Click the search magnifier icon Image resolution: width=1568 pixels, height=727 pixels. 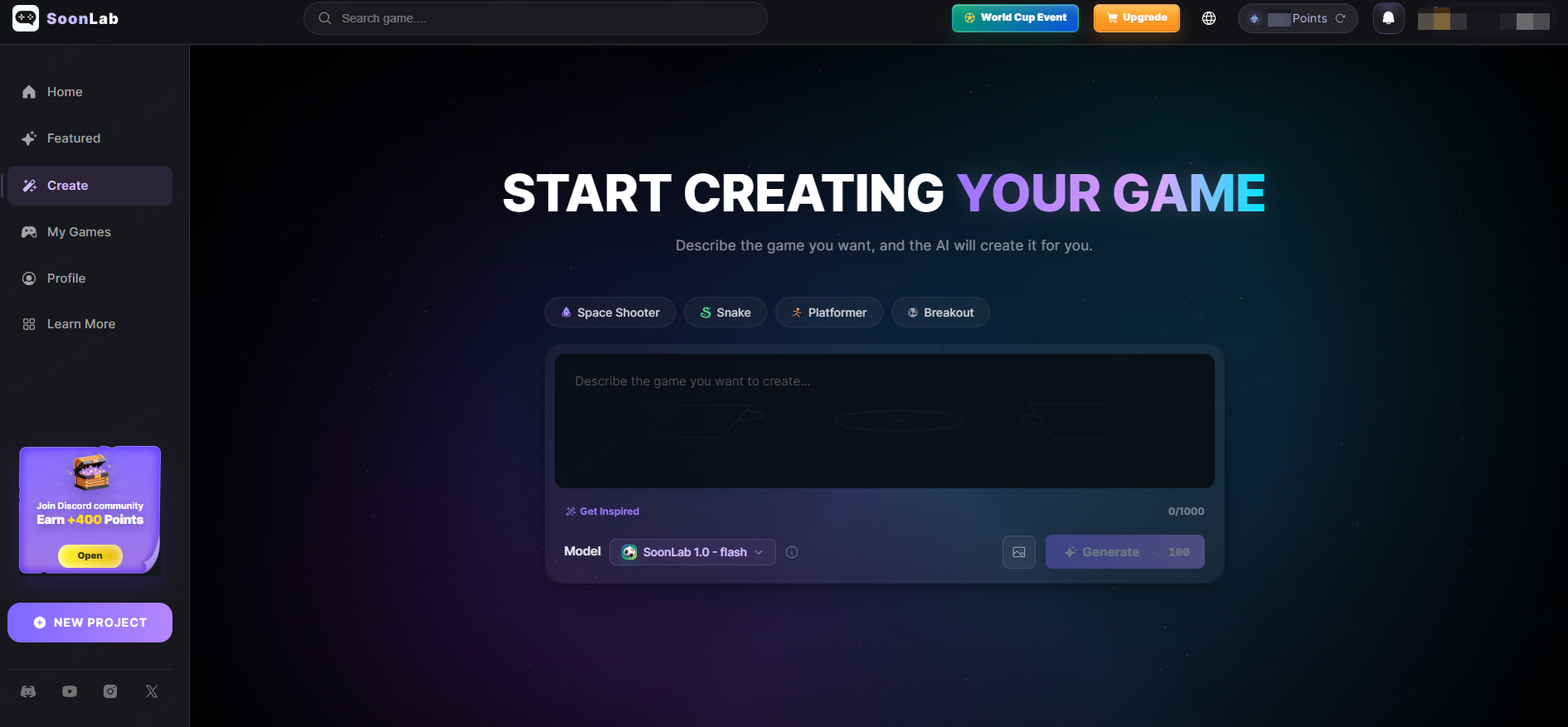coord(325,18)
